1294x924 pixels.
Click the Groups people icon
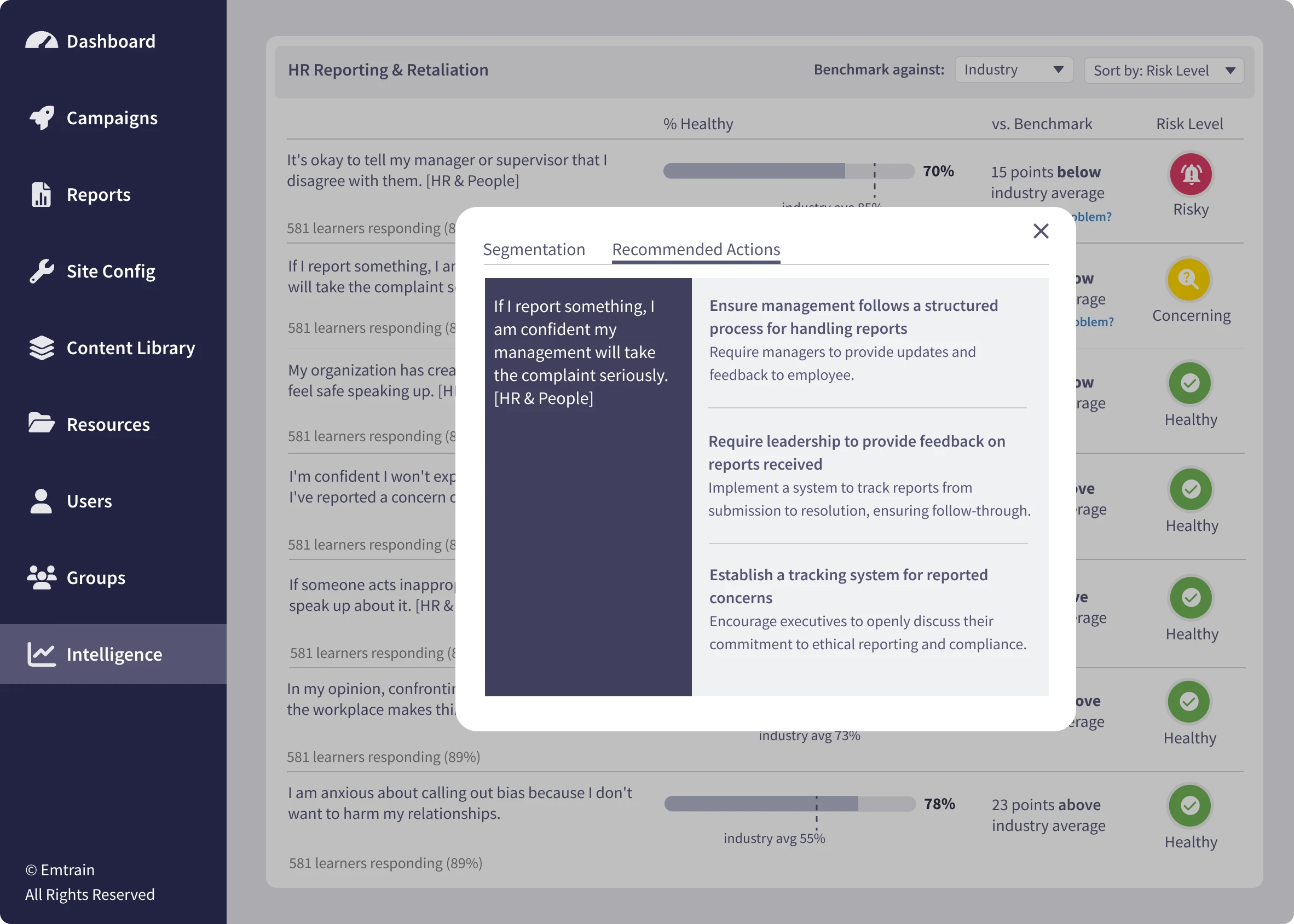pyautogui.click(x=42, y=577)
